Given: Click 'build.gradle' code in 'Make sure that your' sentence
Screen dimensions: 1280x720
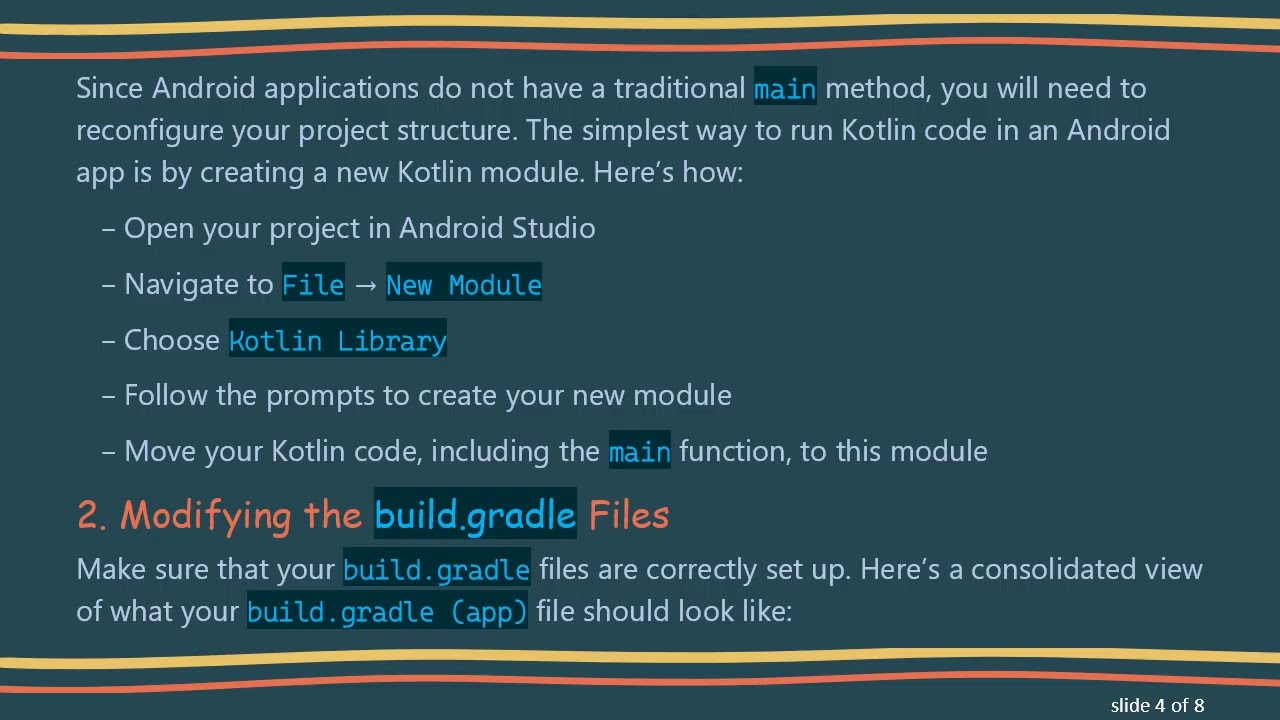Looking at the screenshot, I should 436,569.
